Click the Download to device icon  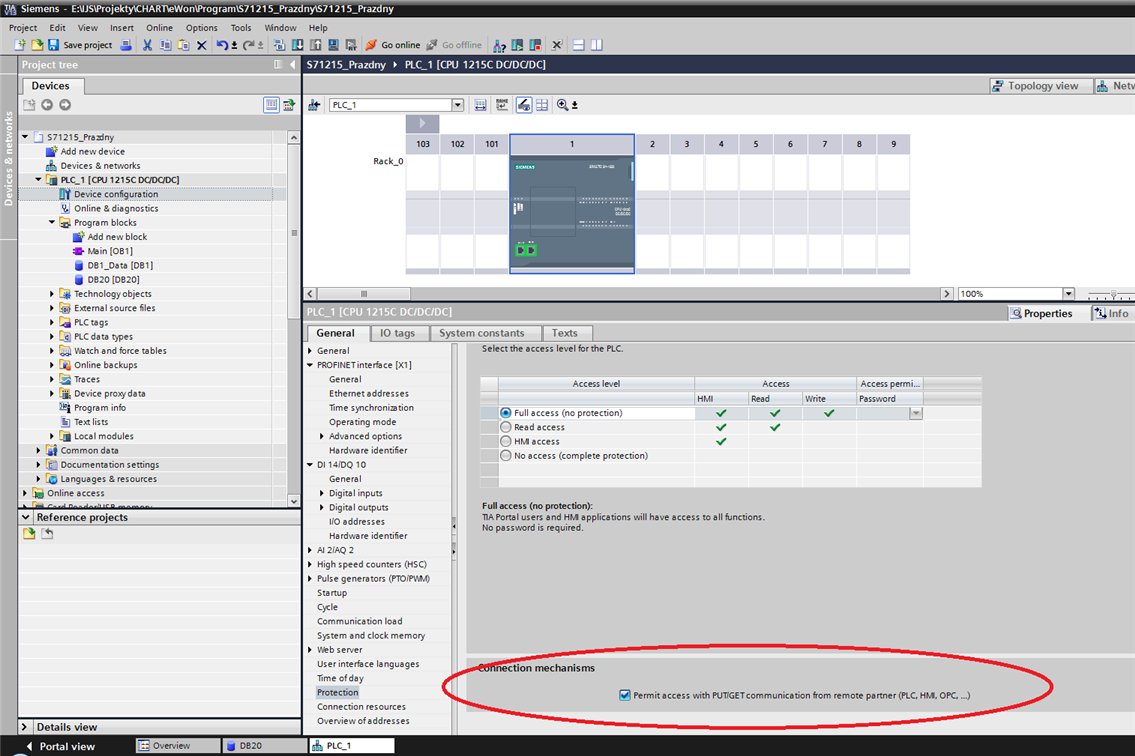pos(298,45)
